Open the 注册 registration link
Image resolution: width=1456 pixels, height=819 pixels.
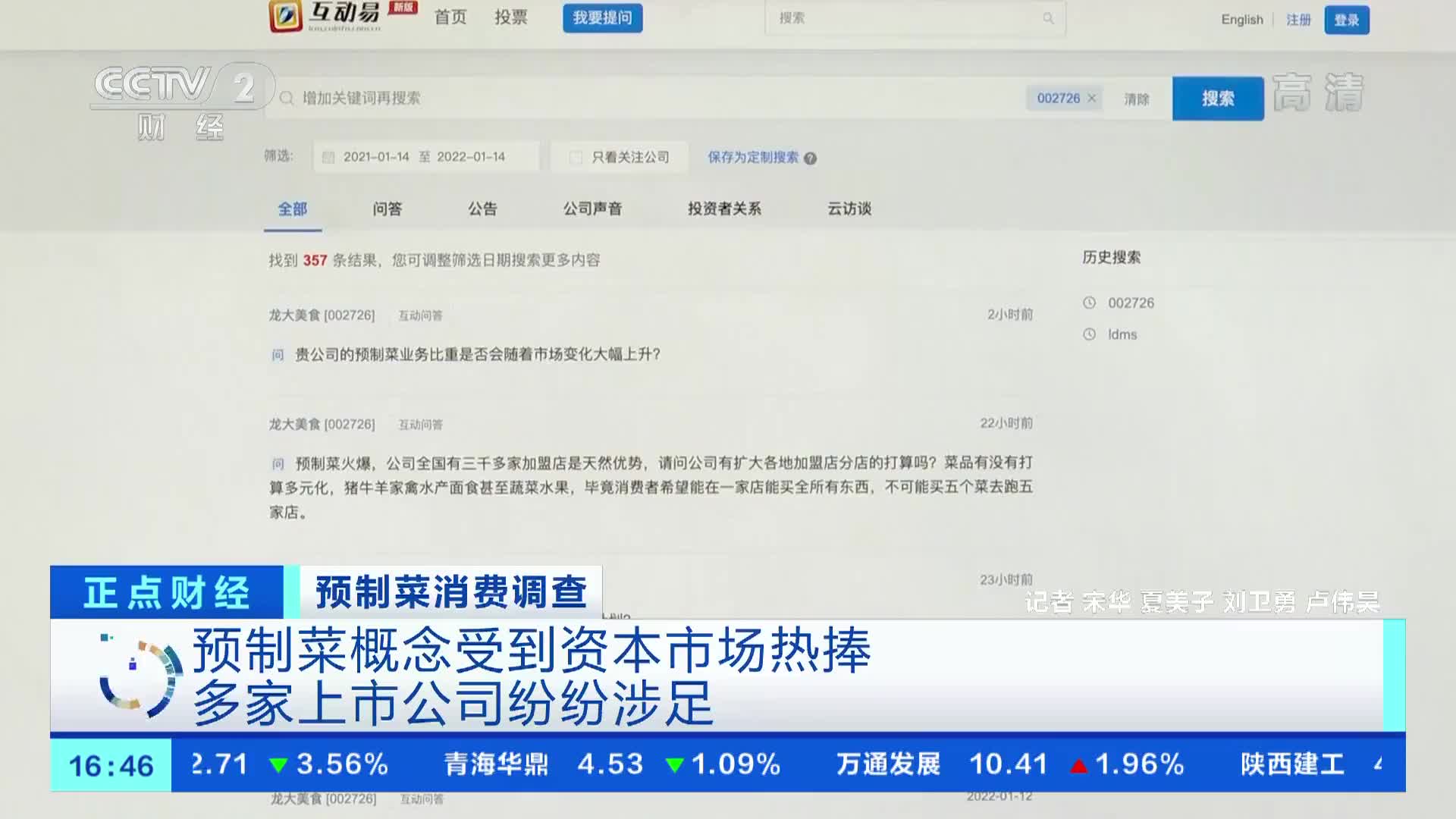1298,20
